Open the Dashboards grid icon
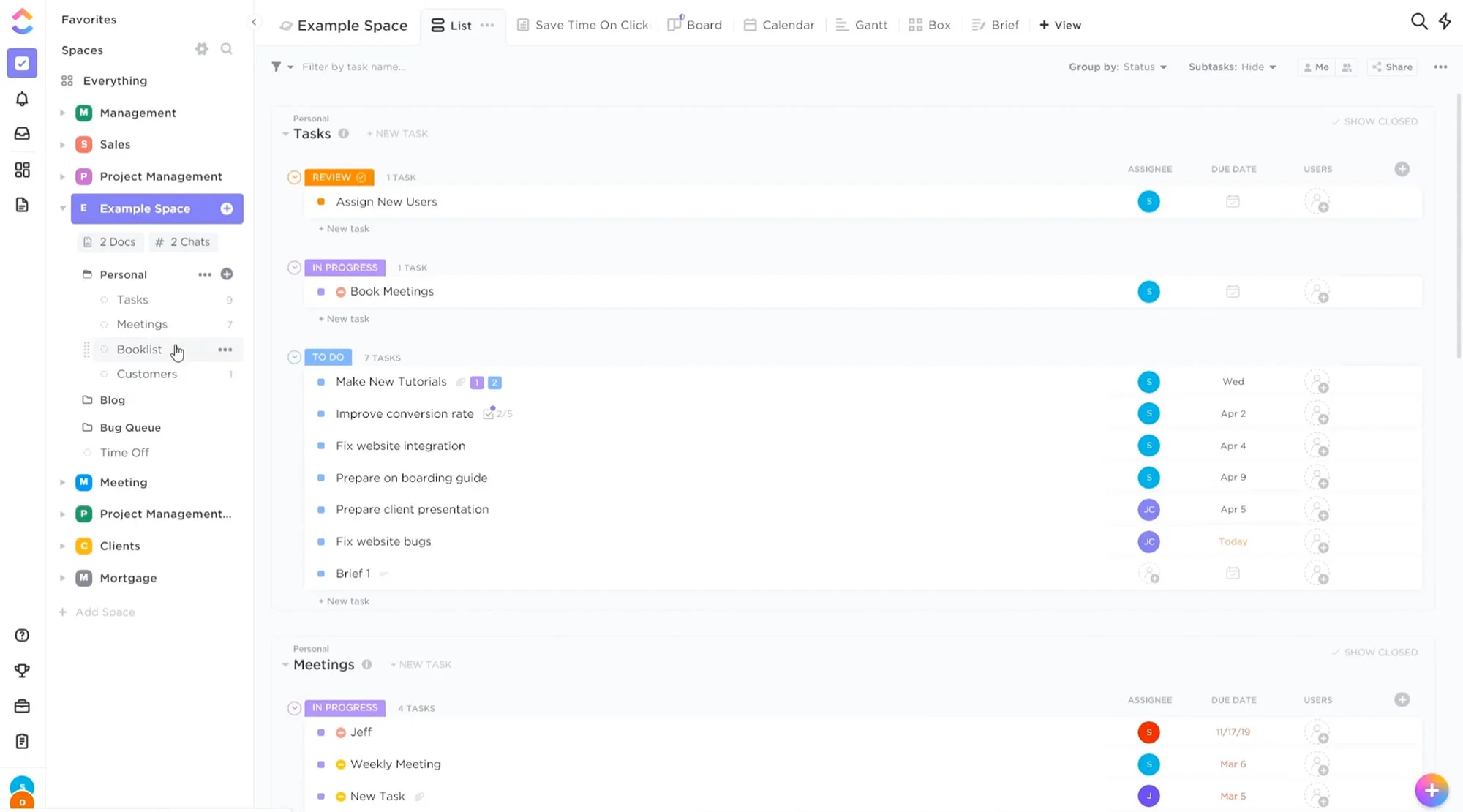This screenshot has height=812, width=1463. click(x=22, y=170)
